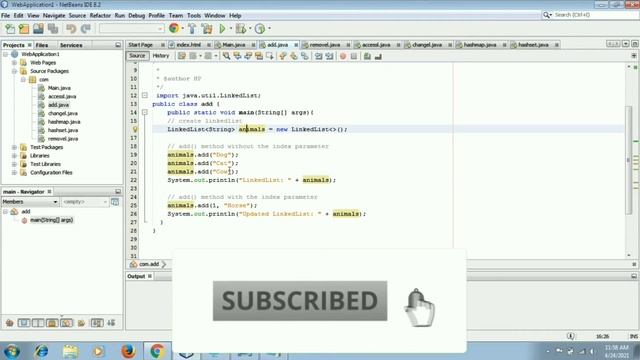The height and width of the screenshot is (360, 640).
Task: Collapse the main method fold at line 14
Action: (144, 112)
